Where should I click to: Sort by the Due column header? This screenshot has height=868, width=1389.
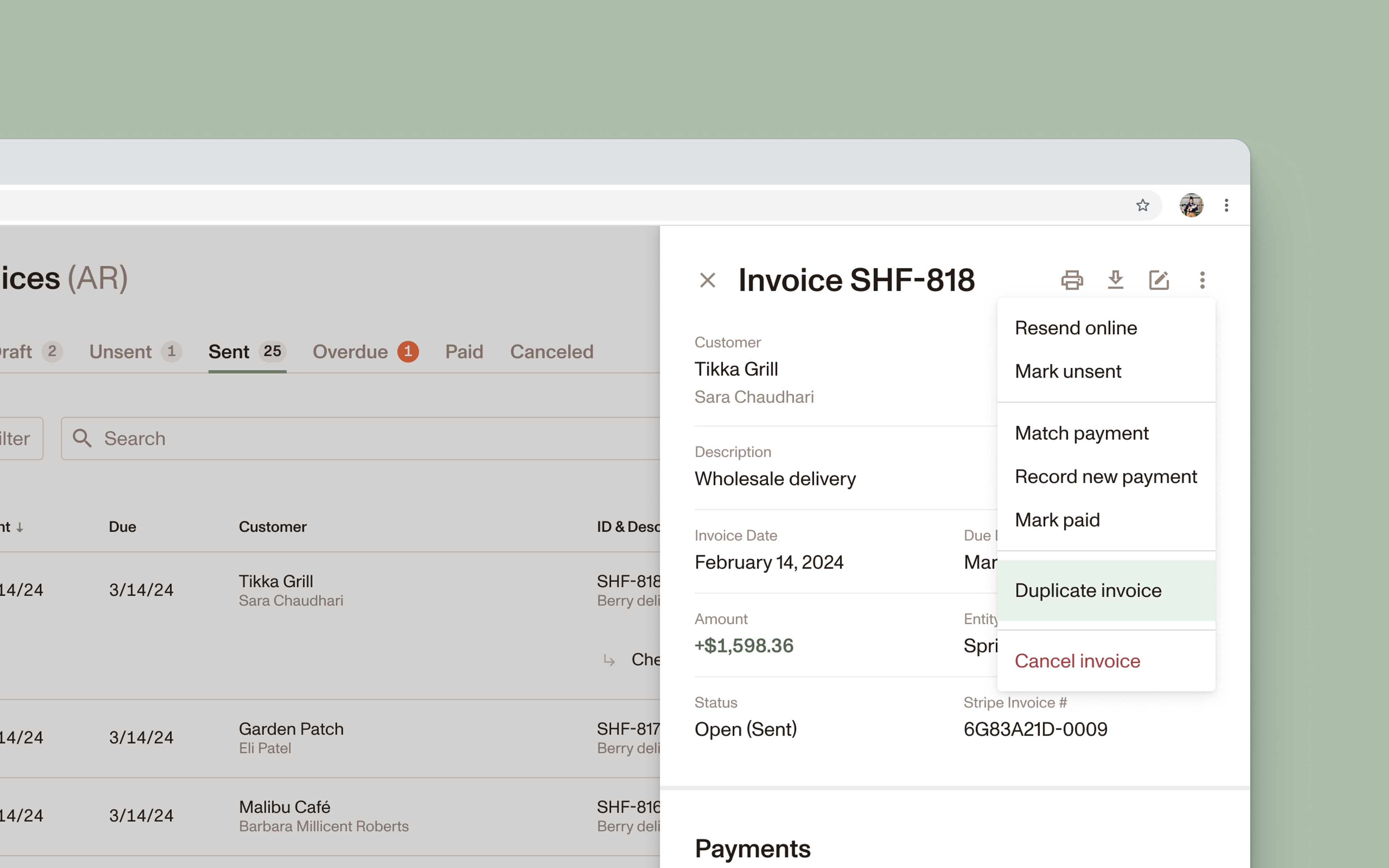tap(122, 527)
